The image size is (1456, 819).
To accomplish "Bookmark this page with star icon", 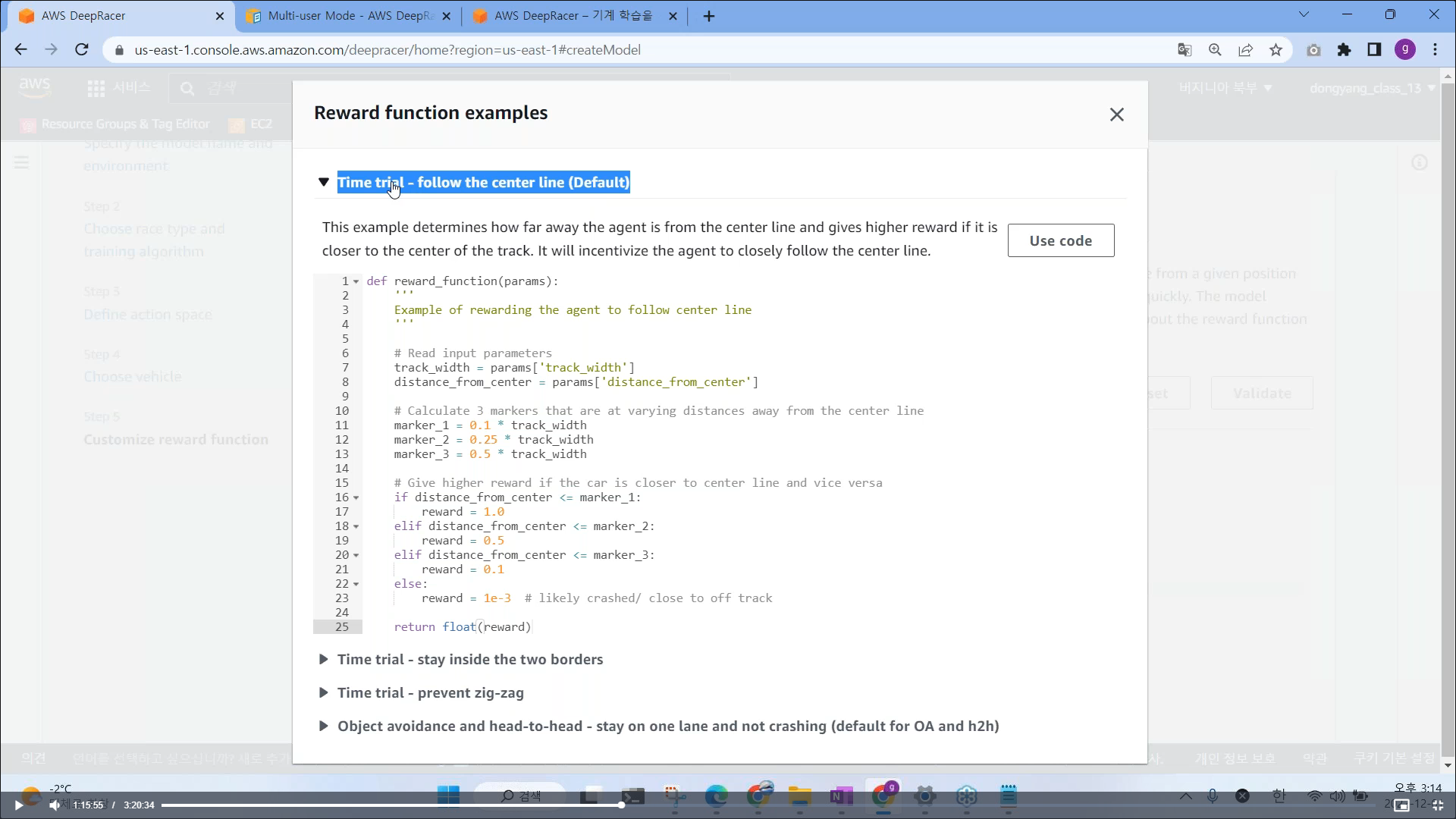I will point(1276,50).
